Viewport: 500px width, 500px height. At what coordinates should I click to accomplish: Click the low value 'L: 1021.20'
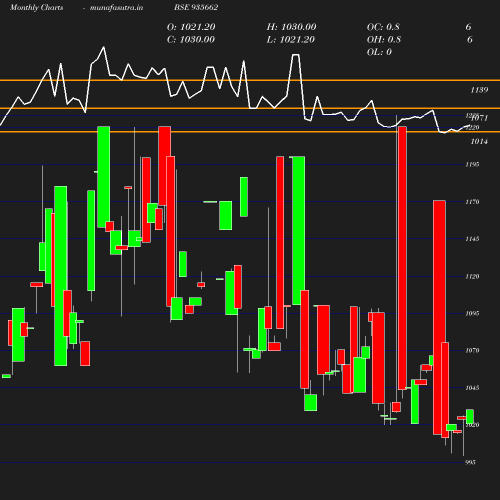[291, 40]
